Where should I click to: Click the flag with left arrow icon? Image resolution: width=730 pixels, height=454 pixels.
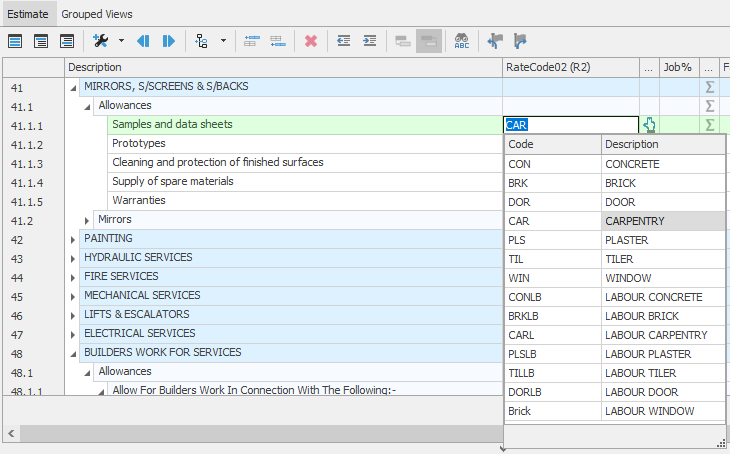click(494, 41)
